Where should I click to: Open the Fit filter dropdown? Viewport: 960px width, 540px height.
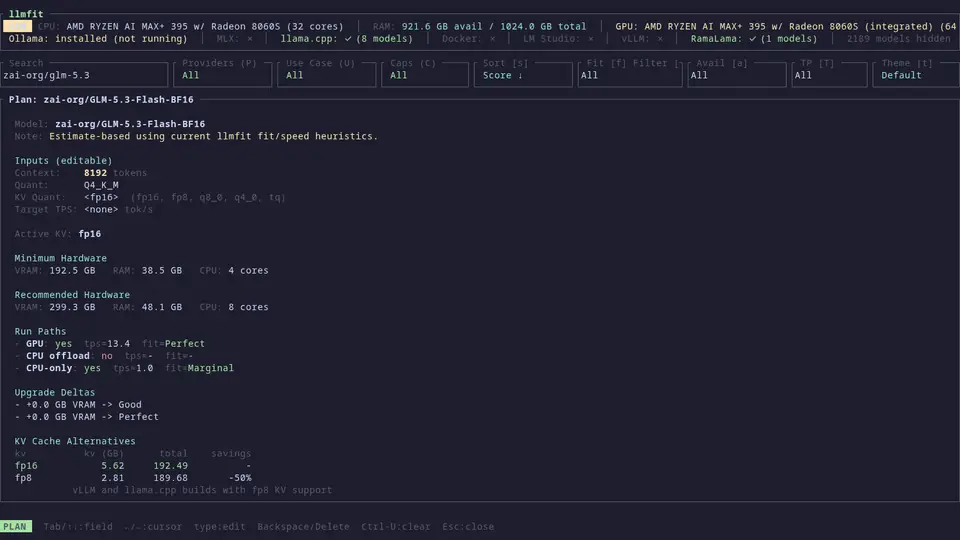(x=629, y=75)
